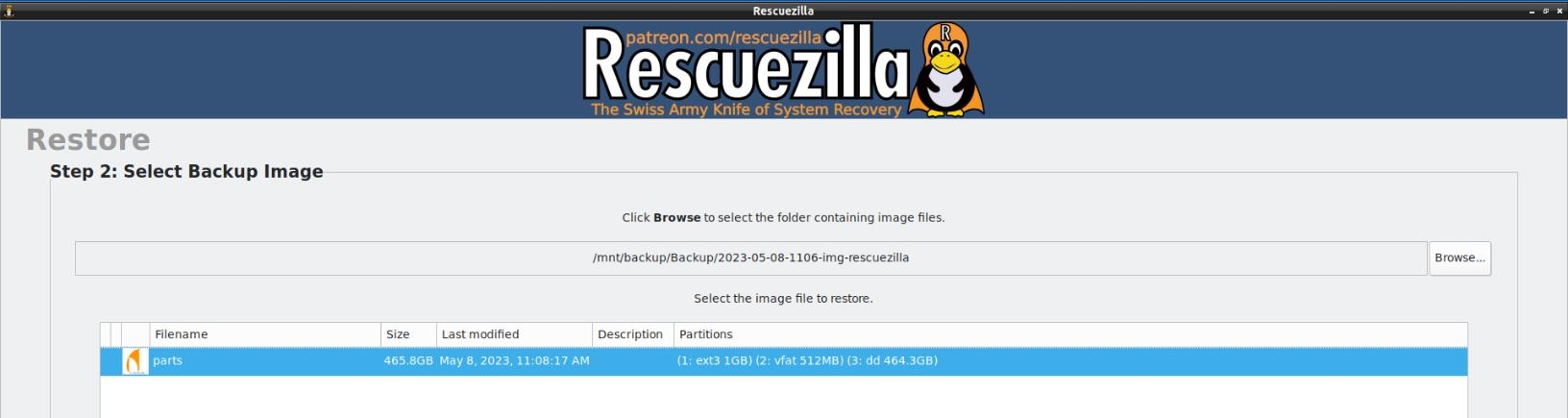Sort the image list by Size column
1568x418 pixels.
(x=408, y=334)
